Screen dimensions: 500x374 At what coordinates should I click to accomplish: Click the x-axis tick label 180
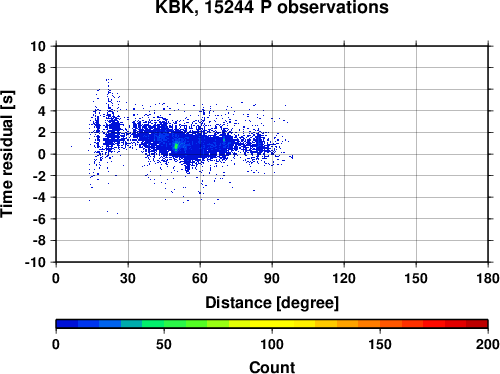[488, 278]
